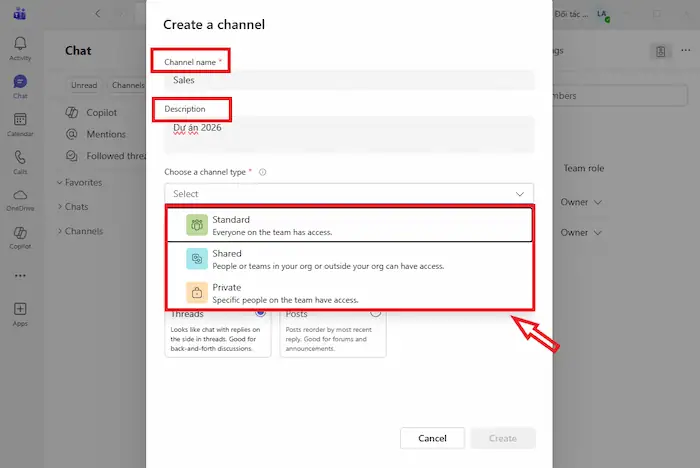This screenshot has width=700, height=468.
Task: Click the Channel name field containing Sales
Action: pos(348,80)
